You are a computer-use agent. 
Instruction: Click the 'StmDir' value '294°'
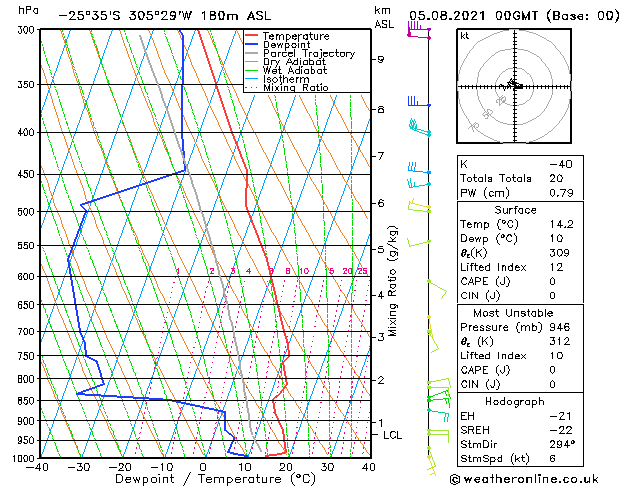(562, 444)
